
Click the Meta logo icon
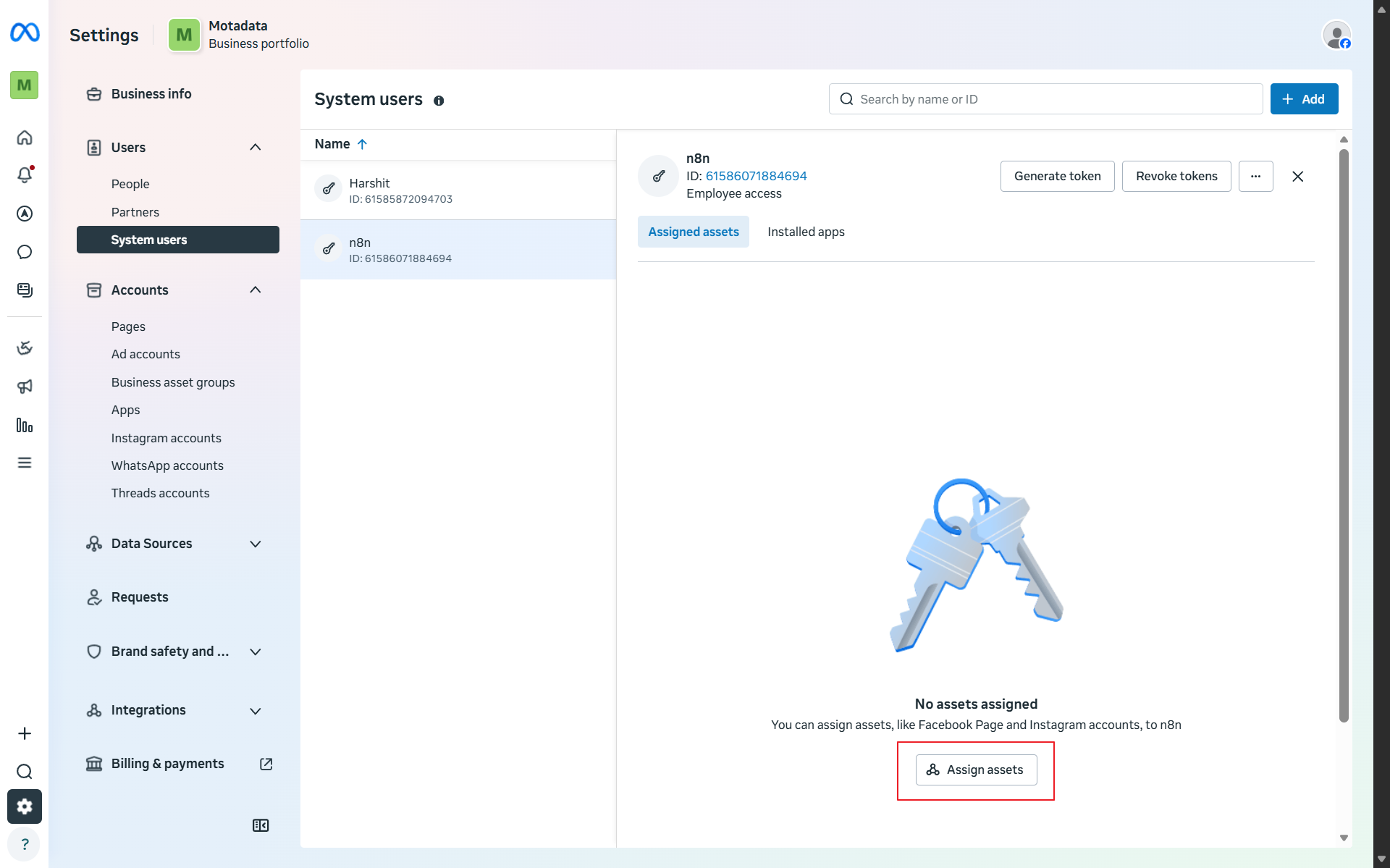[x=25, y=33]
